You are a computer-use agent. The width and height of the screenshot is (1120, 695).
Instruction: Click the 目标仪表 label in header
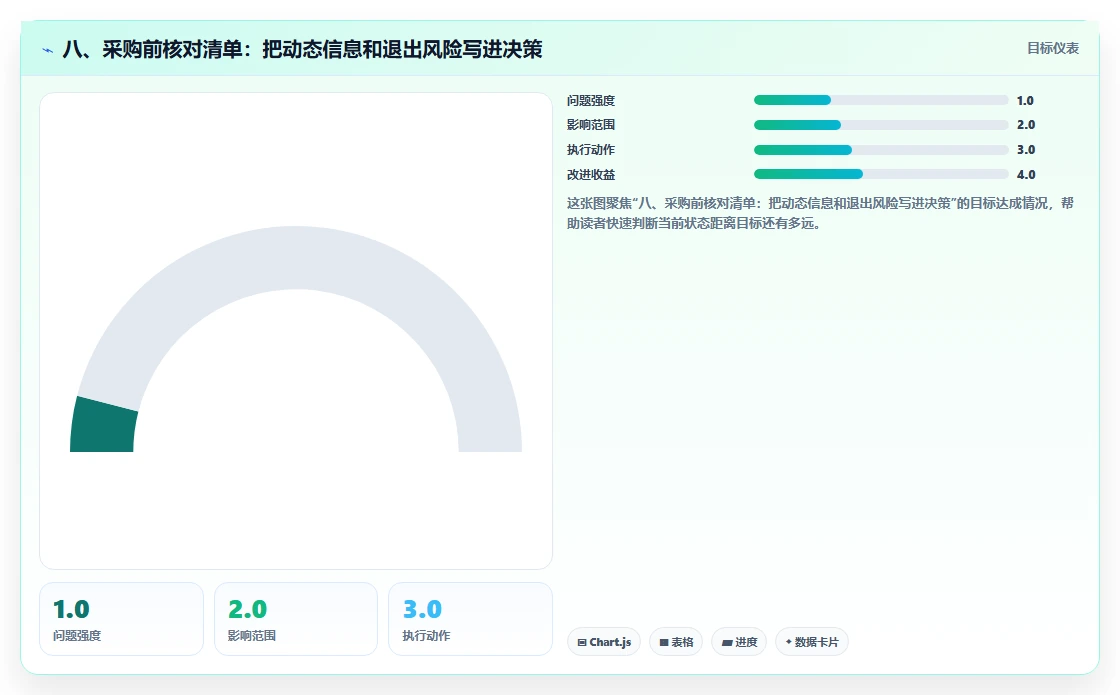tap(1053, 49)
